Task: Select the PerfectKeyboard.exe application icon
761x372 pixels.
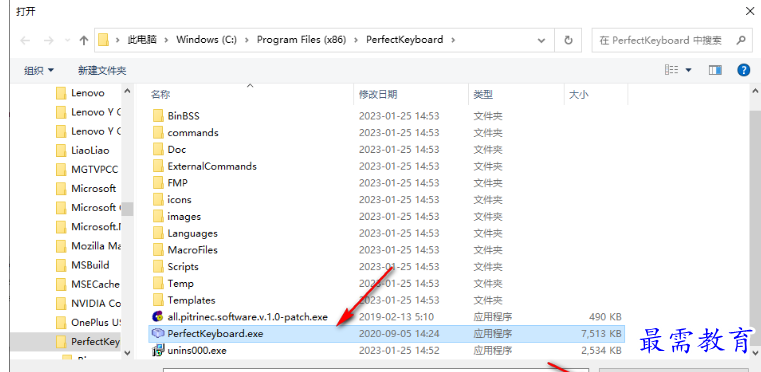Action: pyautogui.click(x=158, y=334)
